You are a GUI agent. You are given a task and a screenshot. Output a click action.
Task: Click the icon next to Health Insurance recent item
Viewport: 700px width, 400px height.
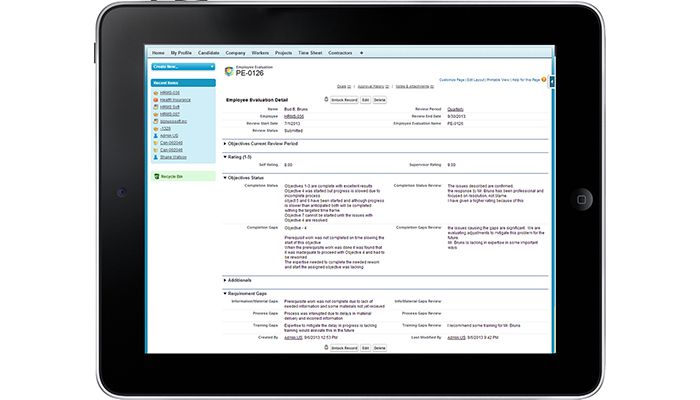tap(155, 100)
